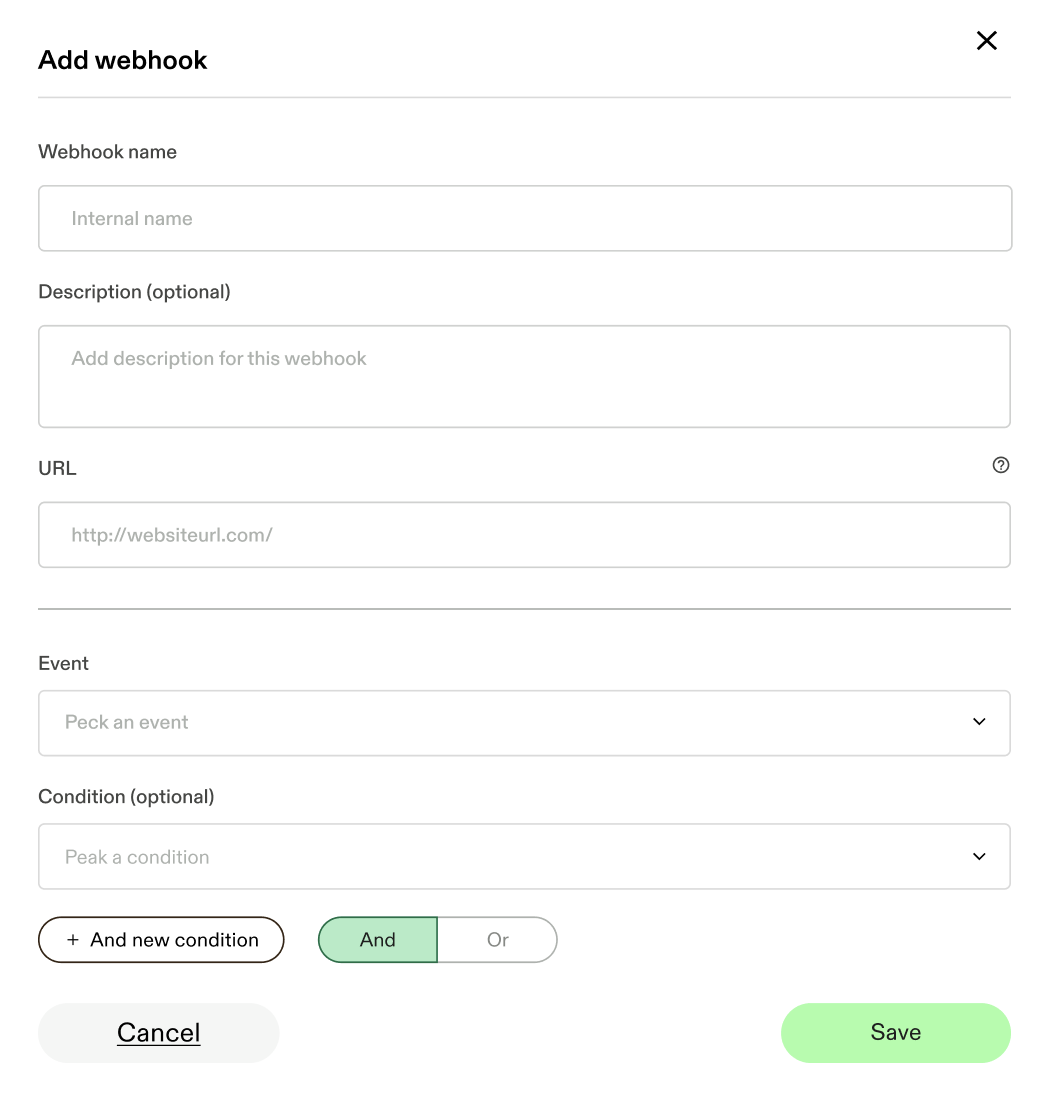Open the 'Peak a condition' dropdown
Viewport: 1050px width, 1098px height.
coord(524,856)
